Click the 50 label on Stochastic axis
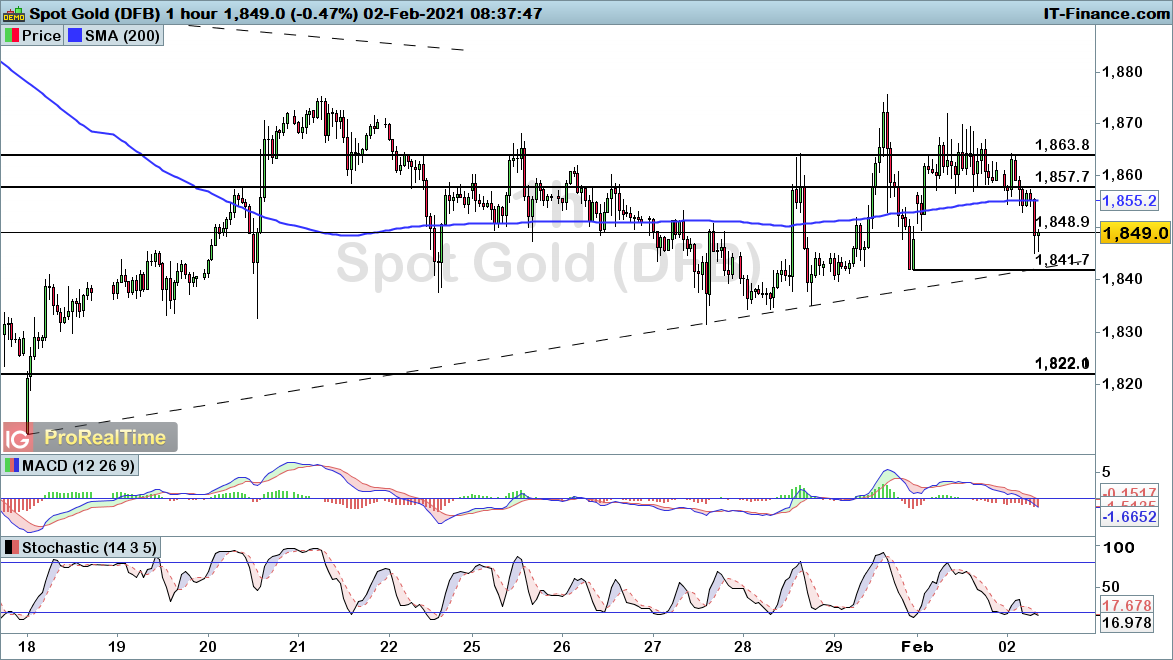The width and height of the screenshot is (1173, 660). pyautogui.click(x=1111, y=587)
